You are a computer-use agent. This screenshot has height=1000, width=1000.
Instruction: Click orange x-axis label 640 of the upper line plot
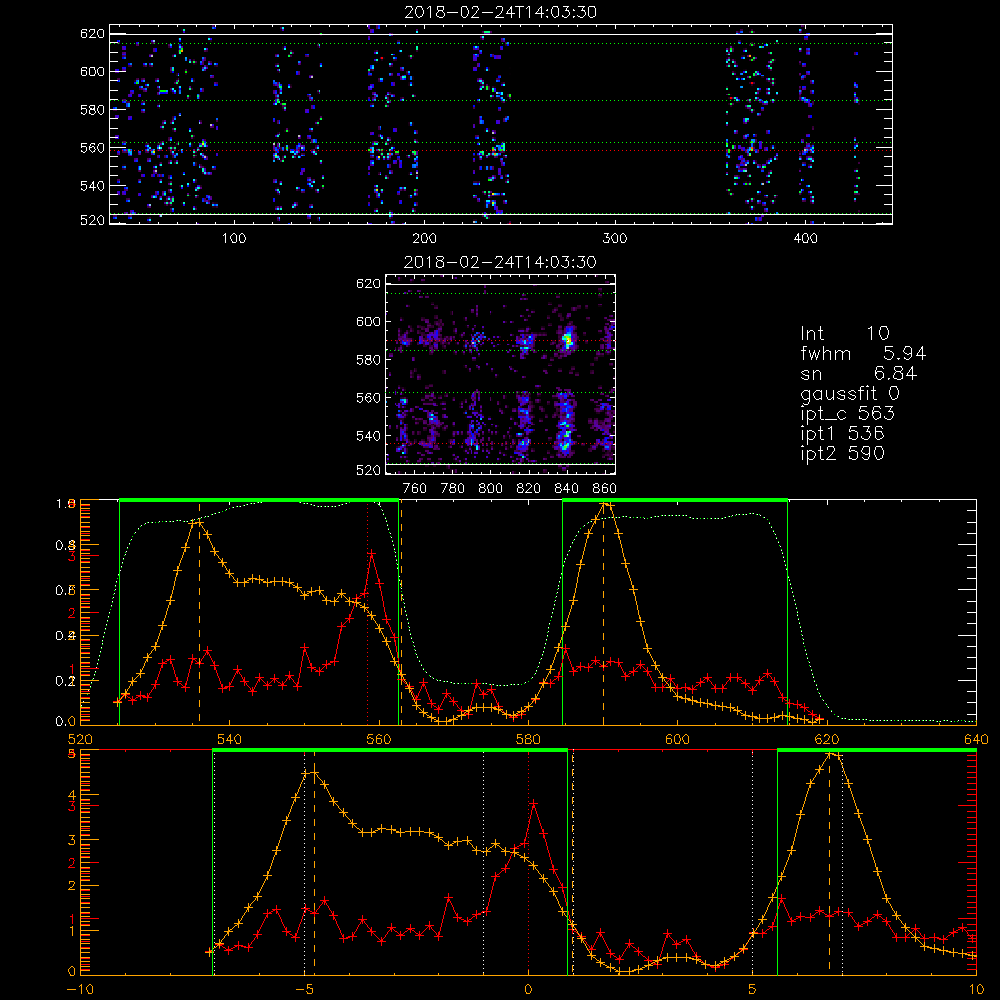click(x=976, y=740)
